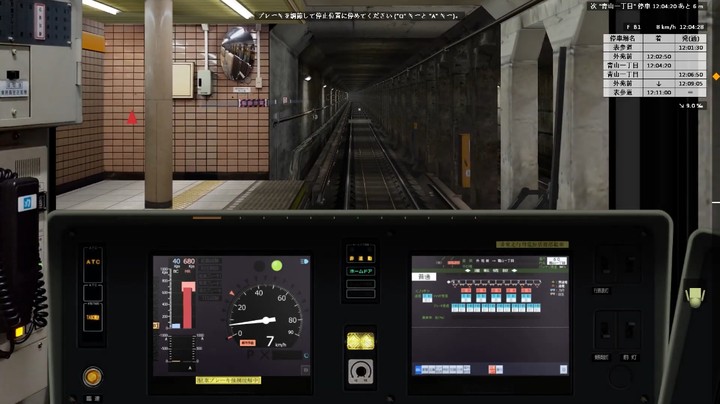Click the blue headlight beam icon on the left display

click(304, 261)
